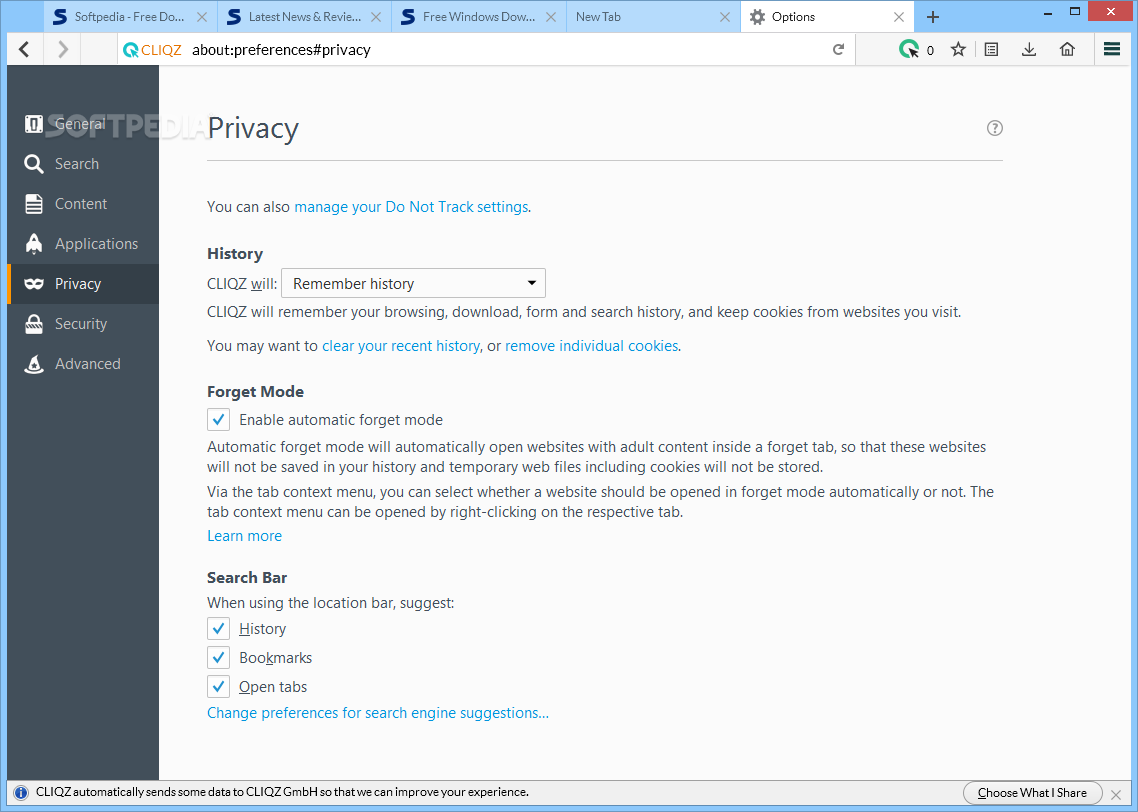Viewport: 1138px width, 812px height.
Task: Open the Applications preferences label
Action: (97, 244)
